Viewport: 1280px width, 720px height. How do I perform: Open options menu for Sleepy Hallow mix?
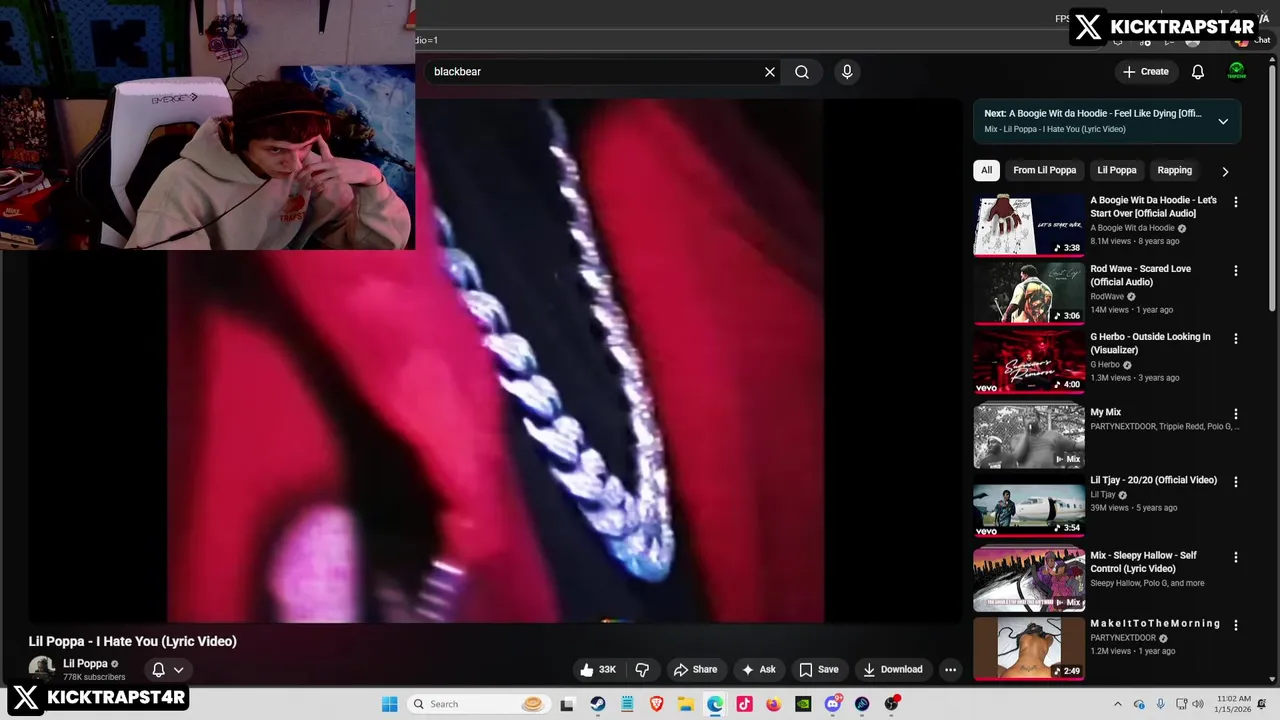coord(1236,557)
